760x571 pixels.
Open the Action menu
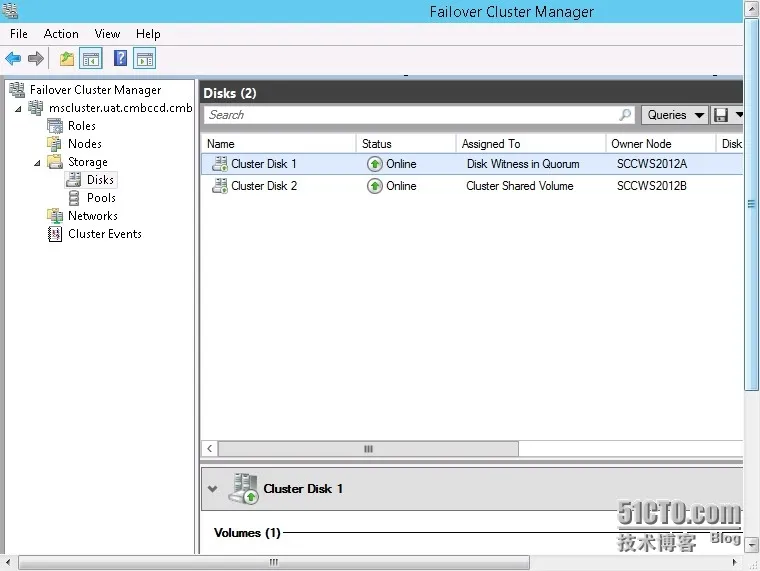(x=61, y=34)
